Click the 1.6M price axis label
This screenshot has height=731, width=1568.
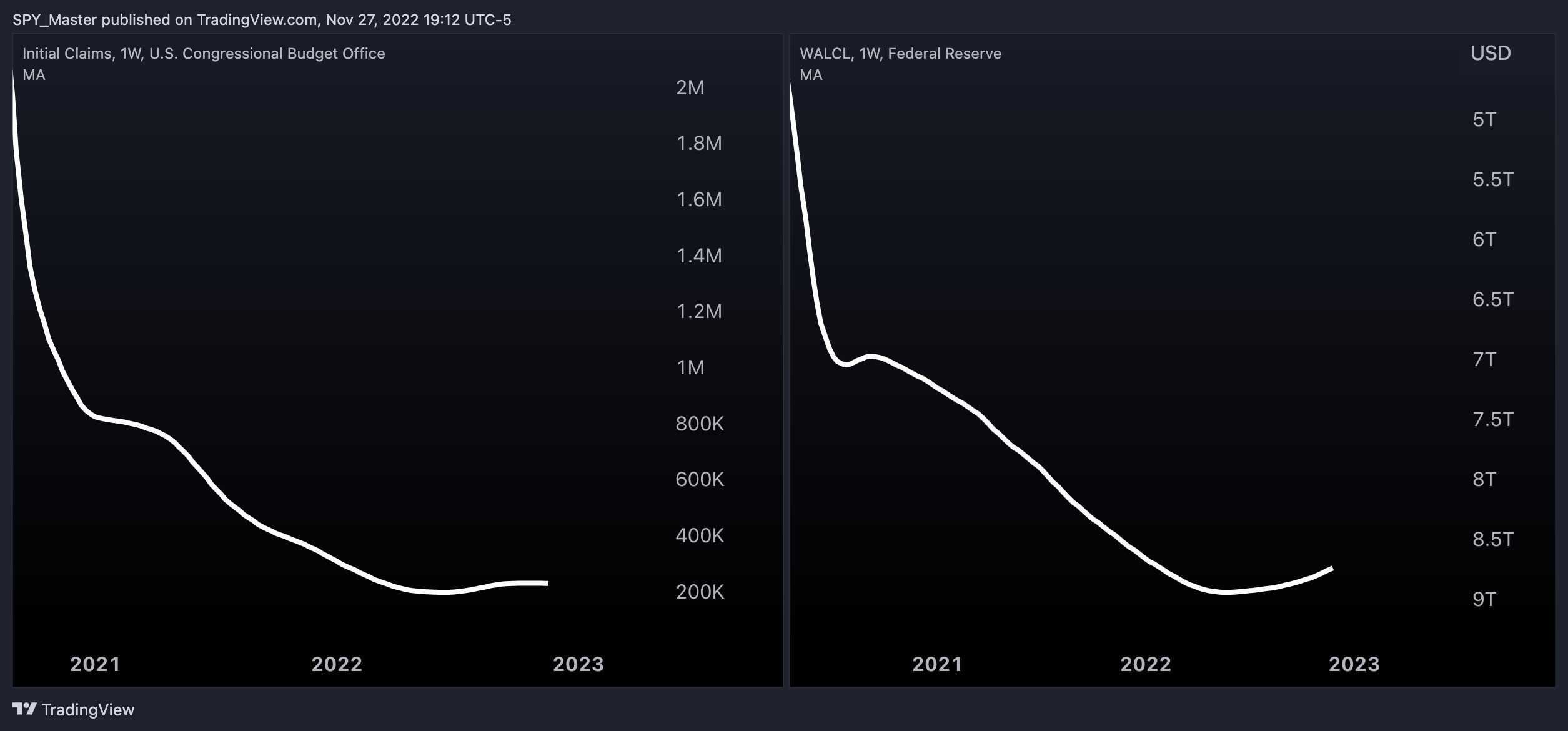(699, 199)
